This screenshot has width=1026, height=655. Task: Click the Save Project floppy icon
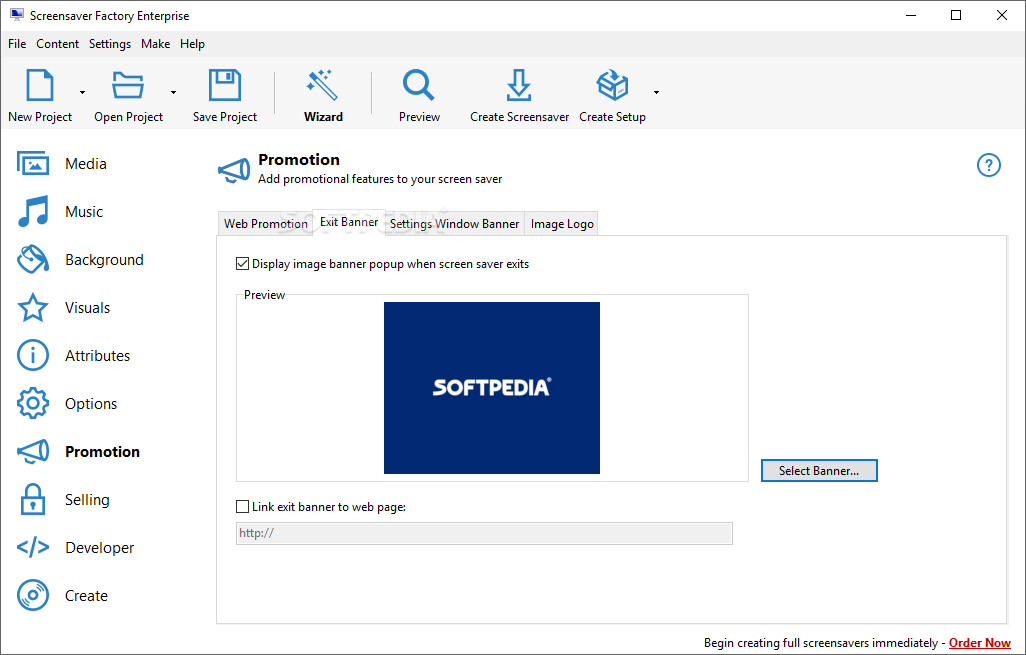click(224, 85)
